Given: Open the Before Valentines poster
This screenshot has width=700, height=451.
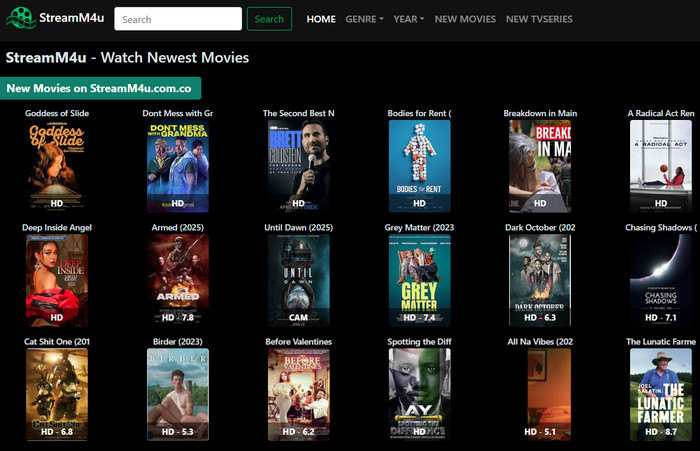Looking at the screenshot, I should 299,395.
